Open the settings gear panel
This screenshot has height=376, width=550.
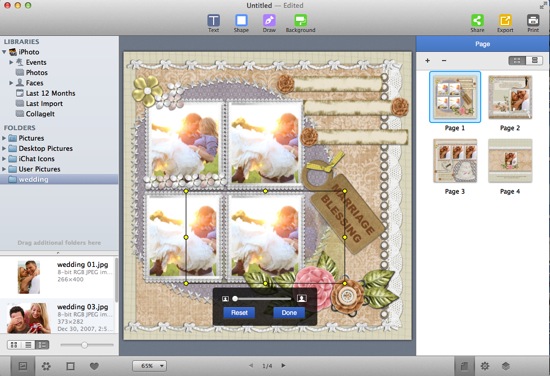485,366
